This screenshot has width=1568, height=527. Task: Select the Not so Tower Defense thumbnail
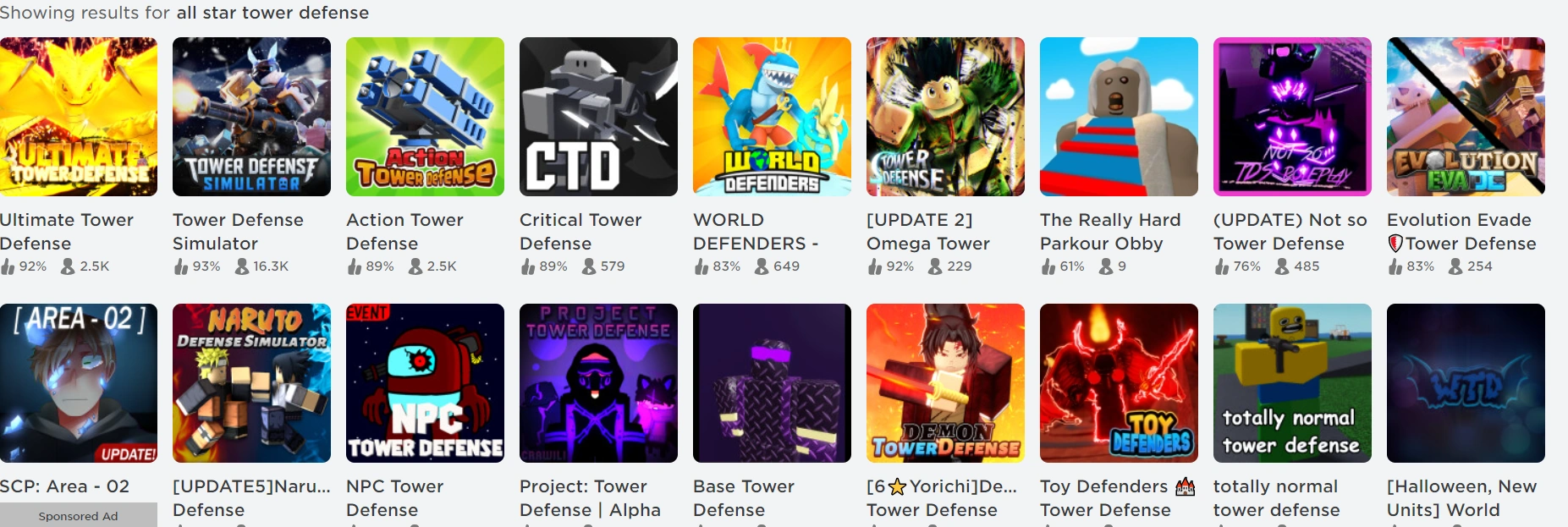click(1292, 117)
